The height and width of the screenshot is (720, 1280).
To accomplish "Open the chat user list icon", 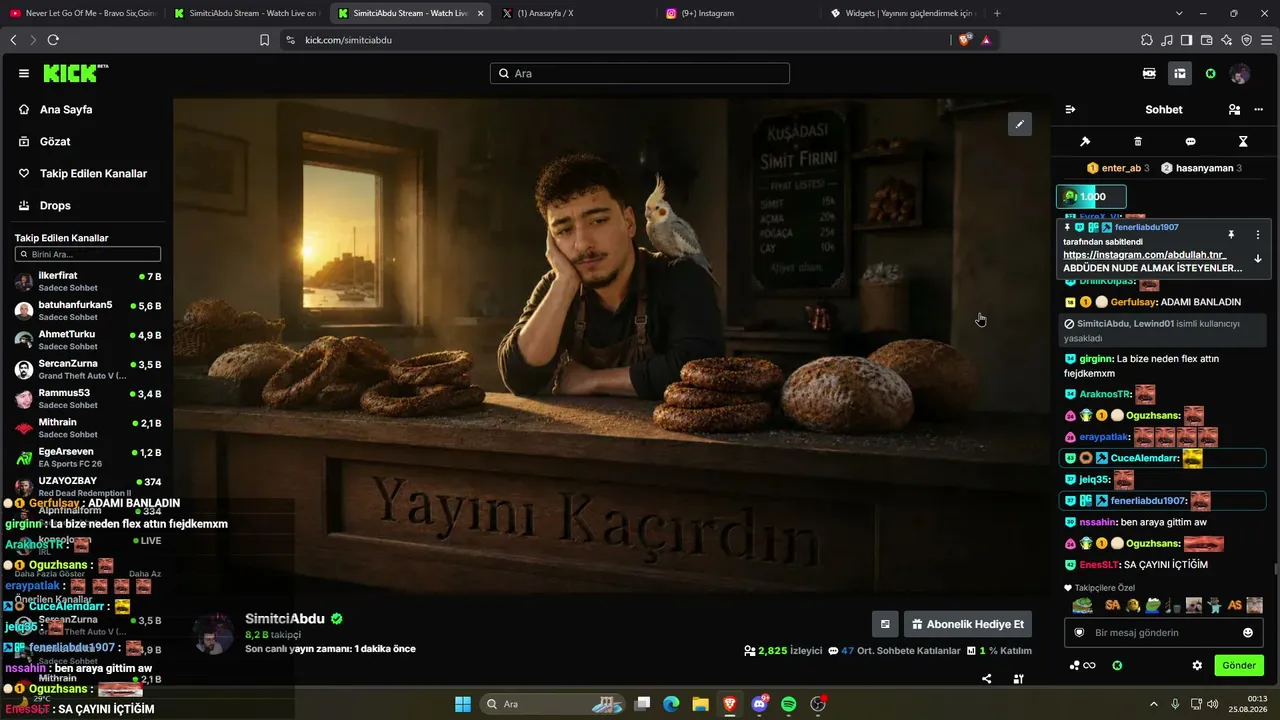I will pyautogui.click(x=1234, y=110).
